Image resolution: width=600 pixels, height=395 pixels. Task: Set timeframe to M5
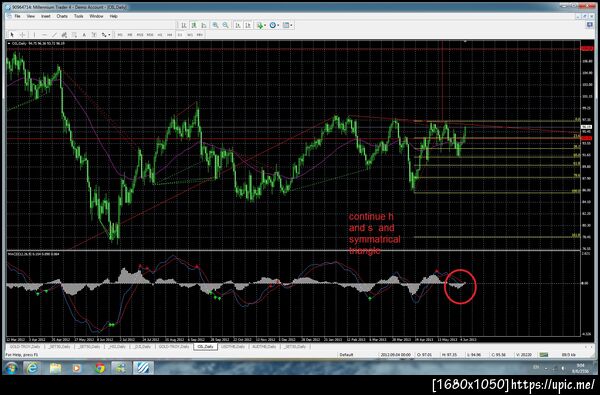(x=130, y=35)
